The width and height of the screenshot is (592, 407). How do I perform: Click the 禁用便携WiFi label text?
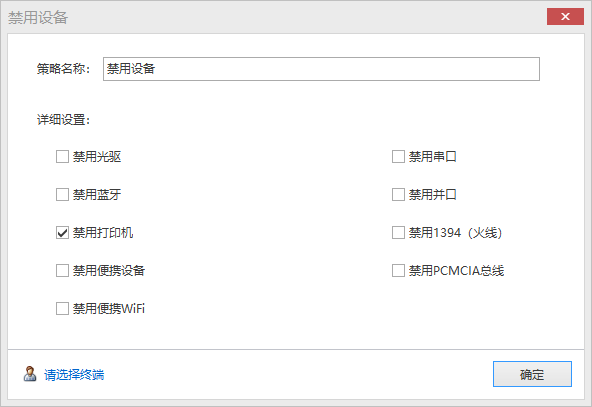click(x=109, y=308)
